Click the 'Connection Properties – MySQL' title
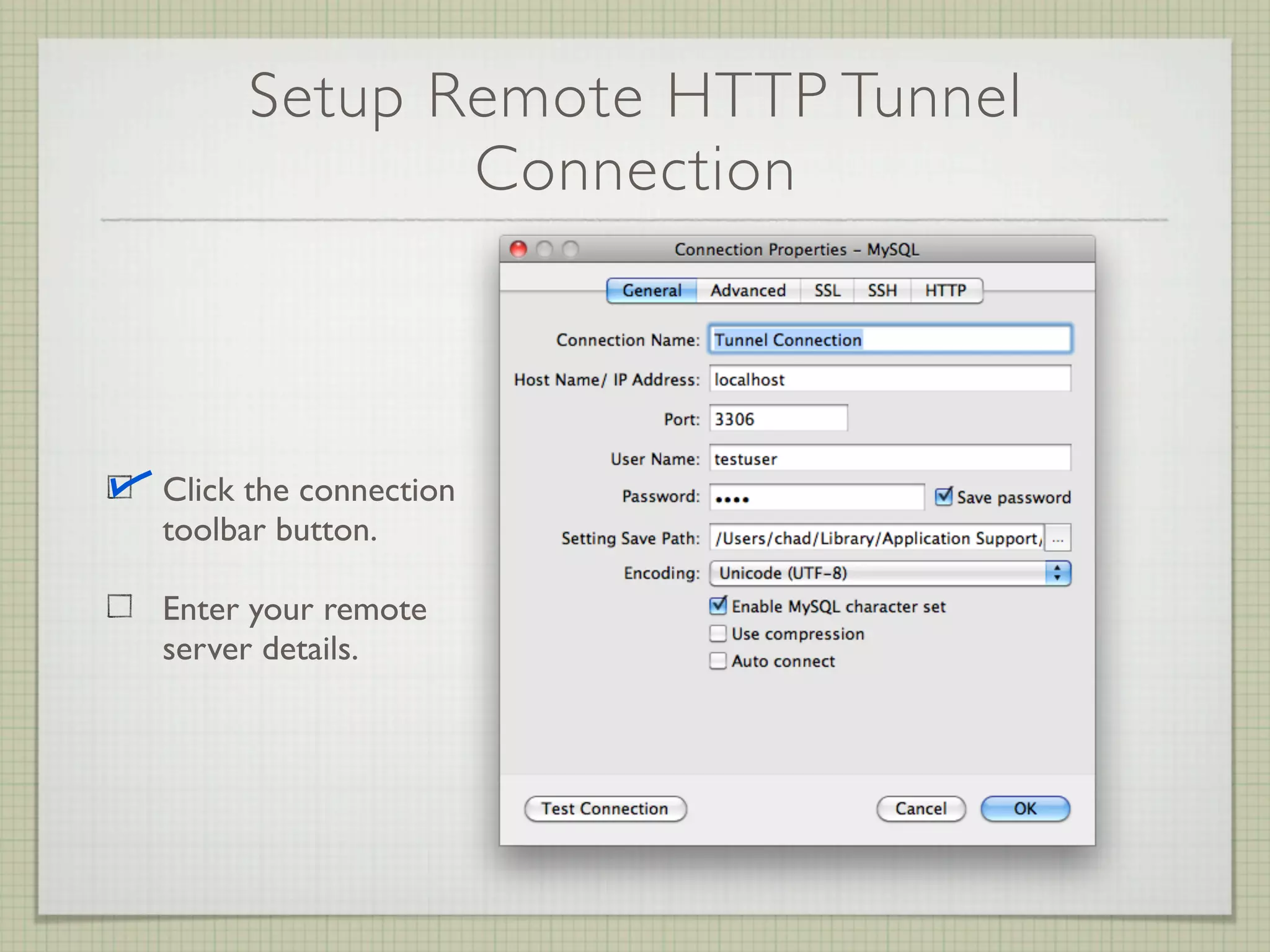 point(797,250)
